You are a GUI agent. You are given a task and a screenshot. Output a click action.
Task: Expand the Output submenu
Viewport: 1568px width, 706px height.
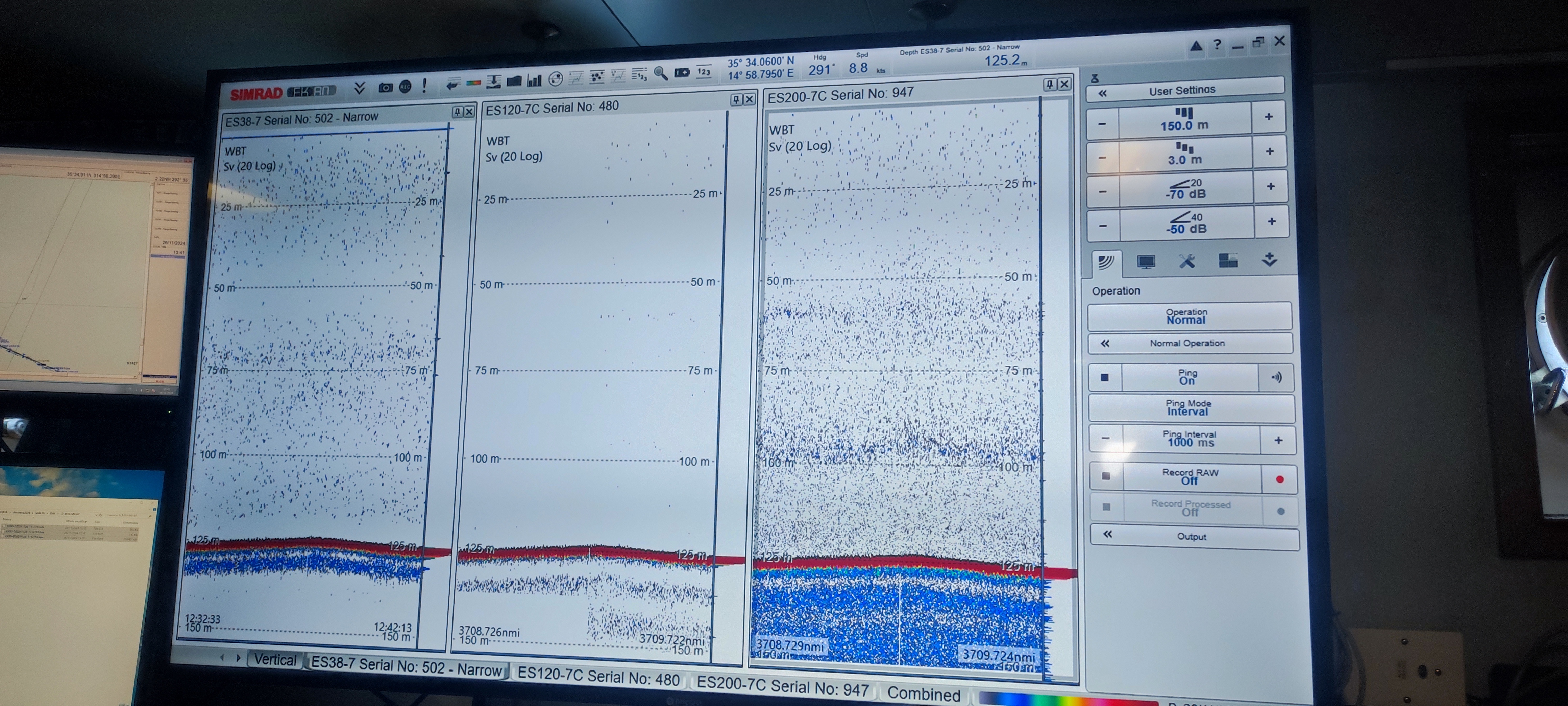pos(1194,537)
